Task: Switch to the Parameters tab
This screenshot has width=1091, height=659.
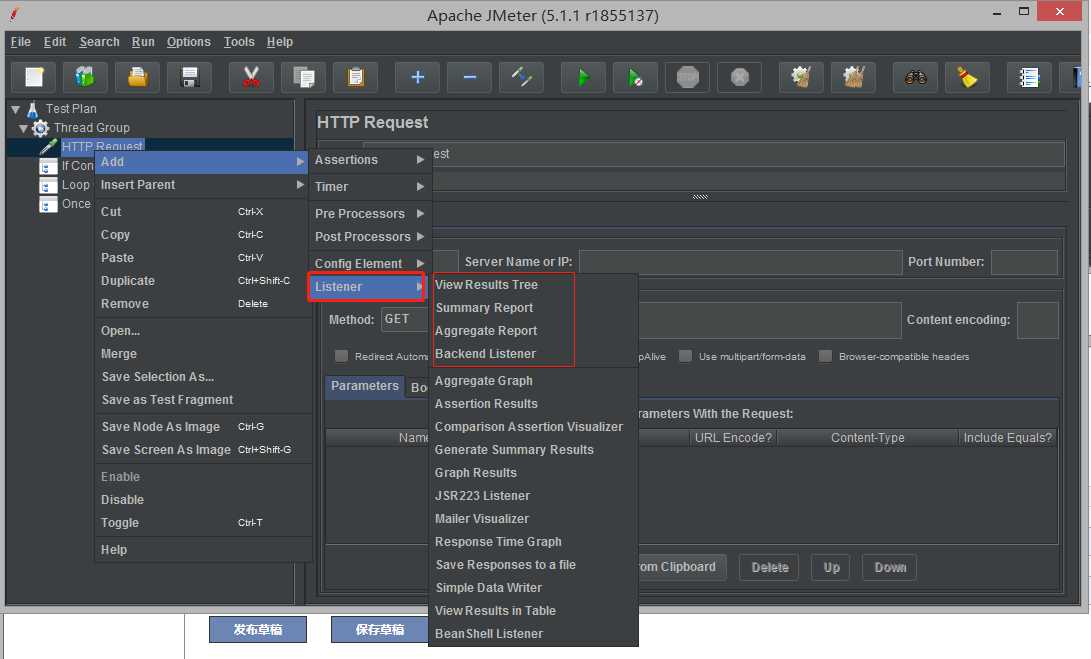Action: tap(365, 386)
